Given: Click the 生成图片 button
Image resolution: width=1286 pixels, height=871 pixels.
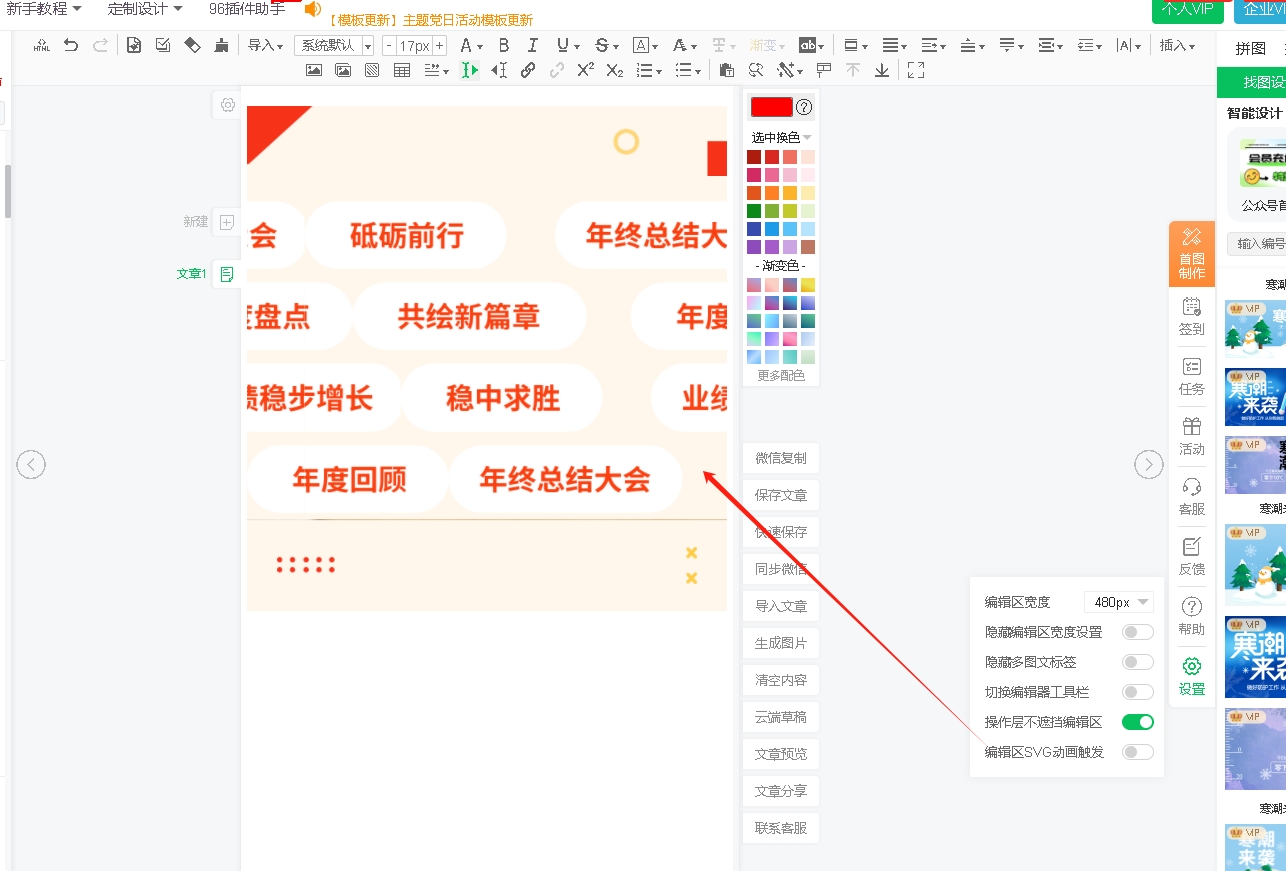Looking at the screenshot, I should point(781,643).
